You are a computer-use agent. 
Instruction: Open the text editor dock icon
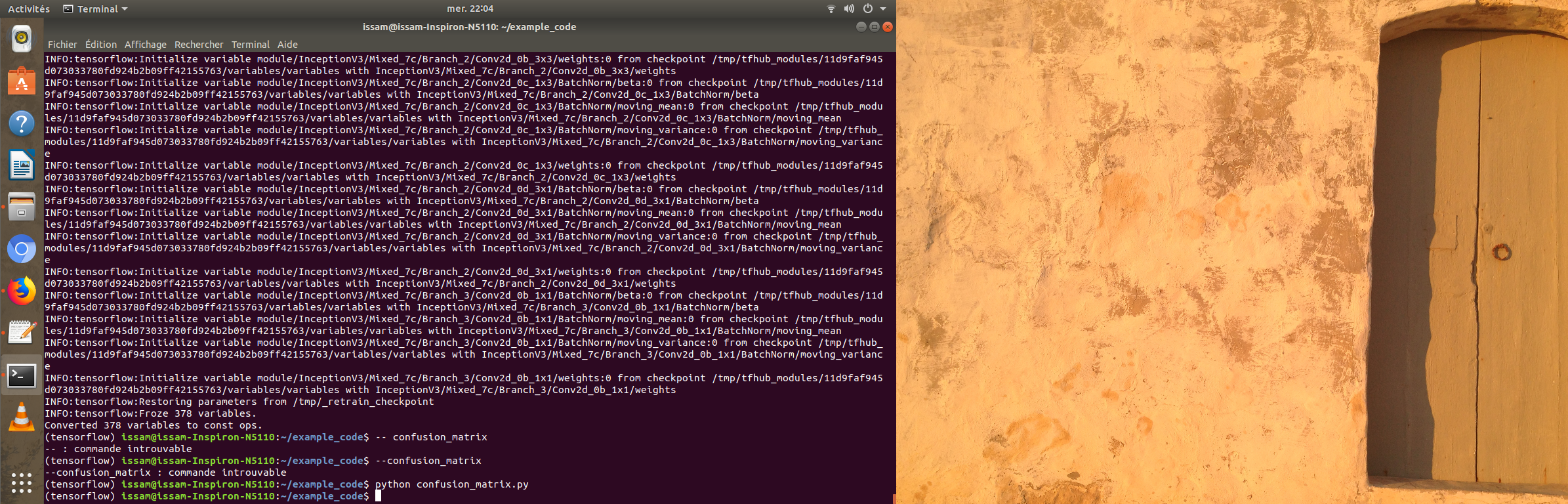[x=22, y=333]
